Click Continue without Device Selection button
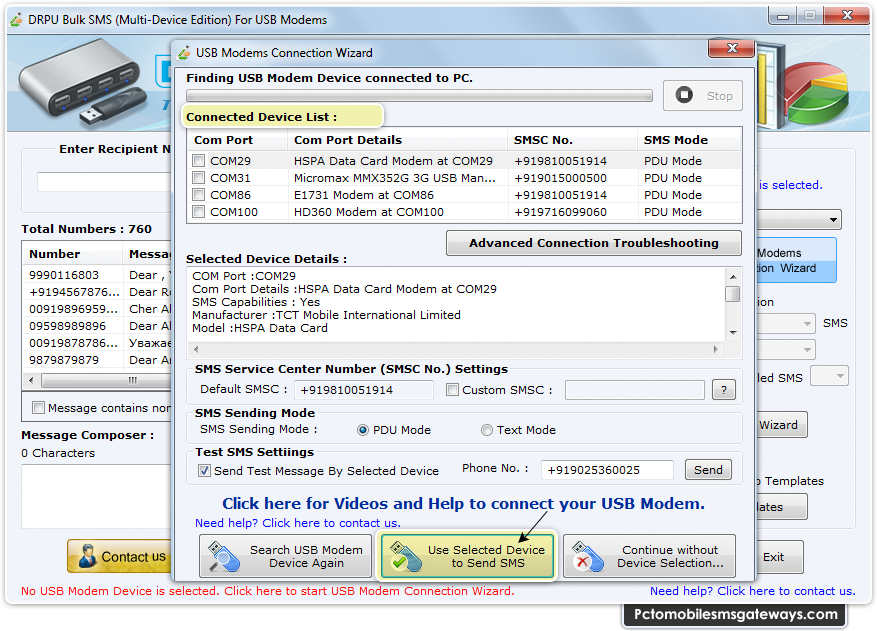The width and height of the screenshot is (877, 631). tap(649, 557)
